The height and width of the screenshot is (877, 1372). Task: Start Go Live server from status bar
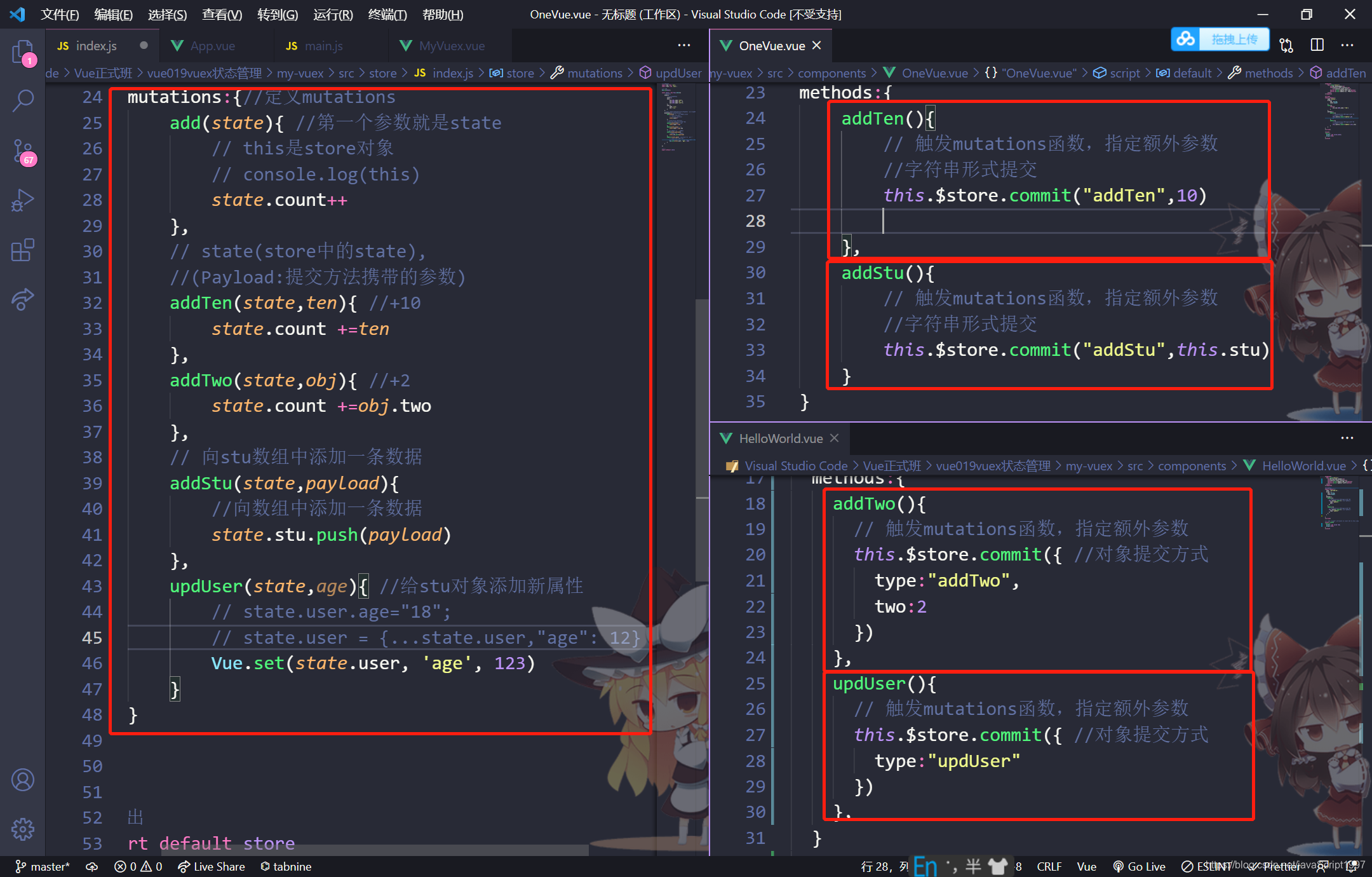1139,866
